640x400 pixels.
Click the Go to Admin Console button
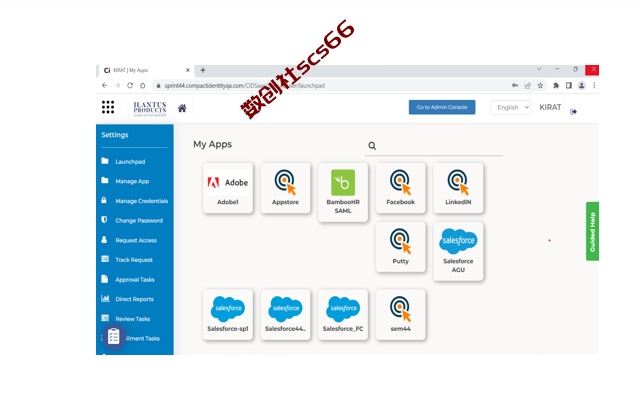pyautogui.click(x=442, y=107)
